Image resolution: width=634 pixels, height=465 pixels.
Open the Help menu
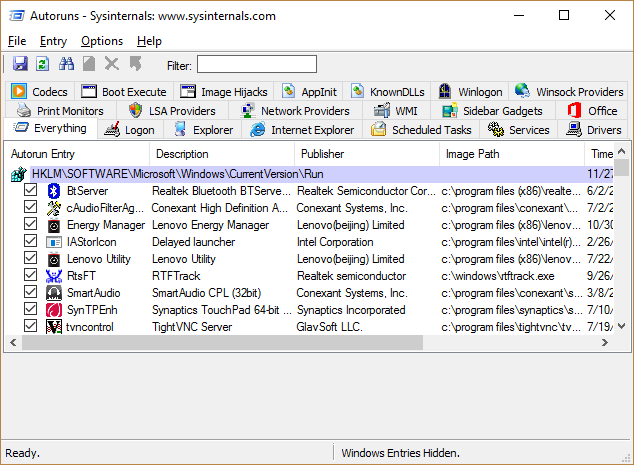(149, 41)
